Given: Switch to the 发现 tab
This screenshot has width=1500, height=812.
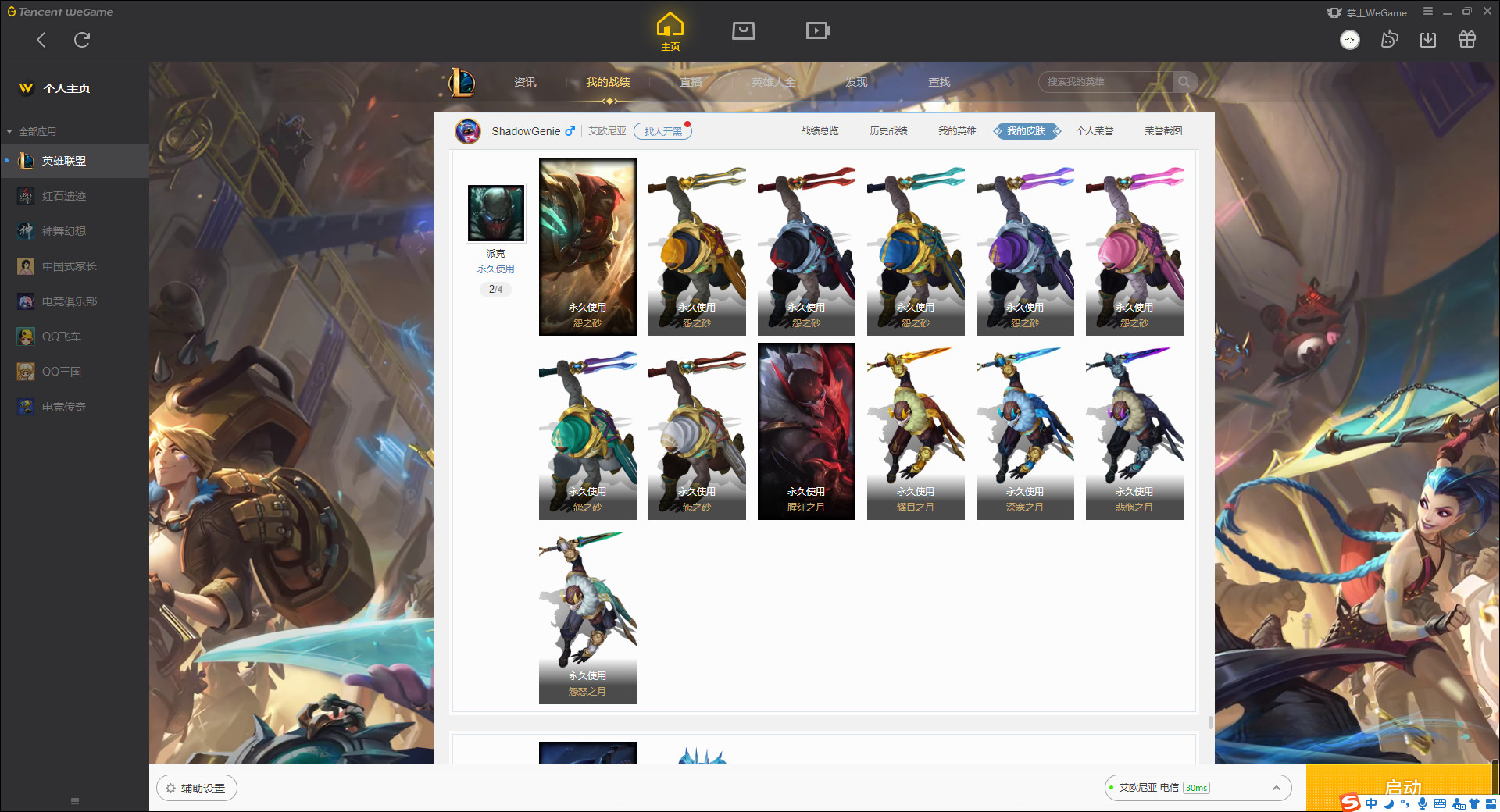Looking at the screenshot, I should pyautogui.click(x=856, y=82).
